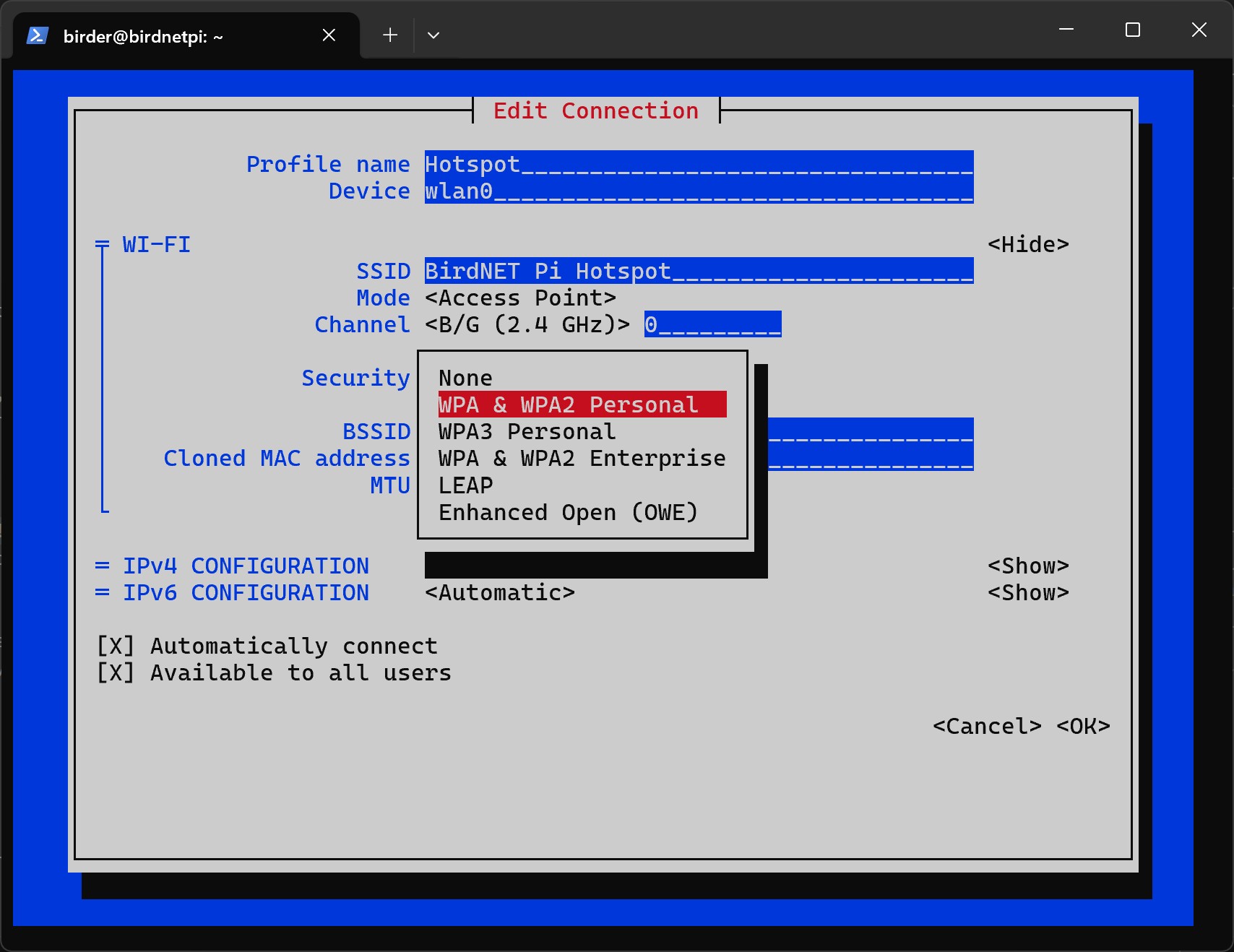Screen dimensions: 1234x952
Task: Show the IPv4 CONFIGURATION section
Action: (x=1027, y=566)
